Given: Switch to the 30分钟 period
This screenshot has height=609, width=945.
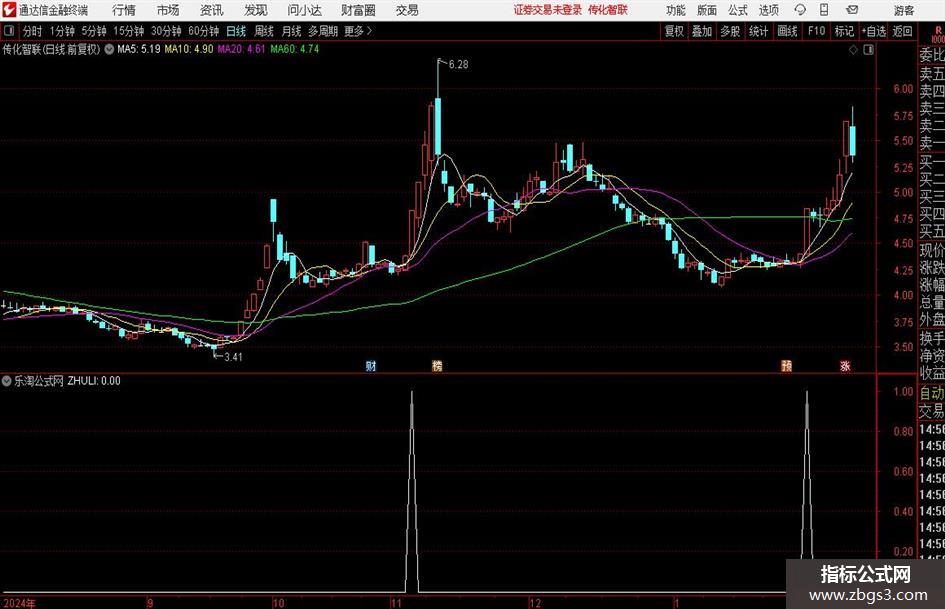Looking at the screenshot, I should [x=166, y=31].
